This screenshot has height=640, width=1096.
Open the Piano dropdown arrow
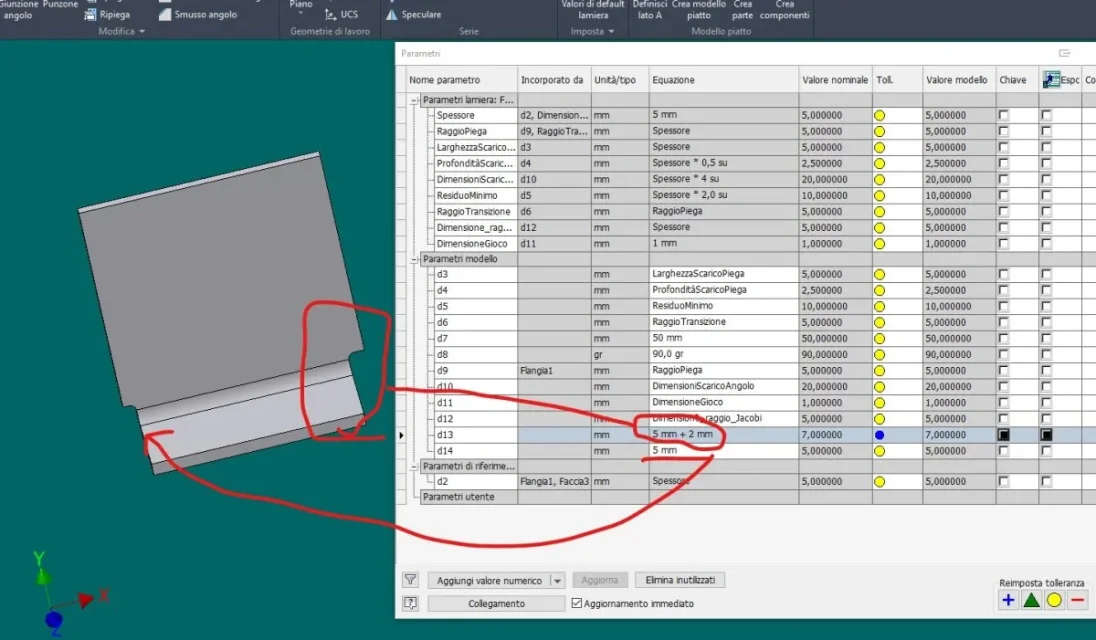(x=301, y=13)
